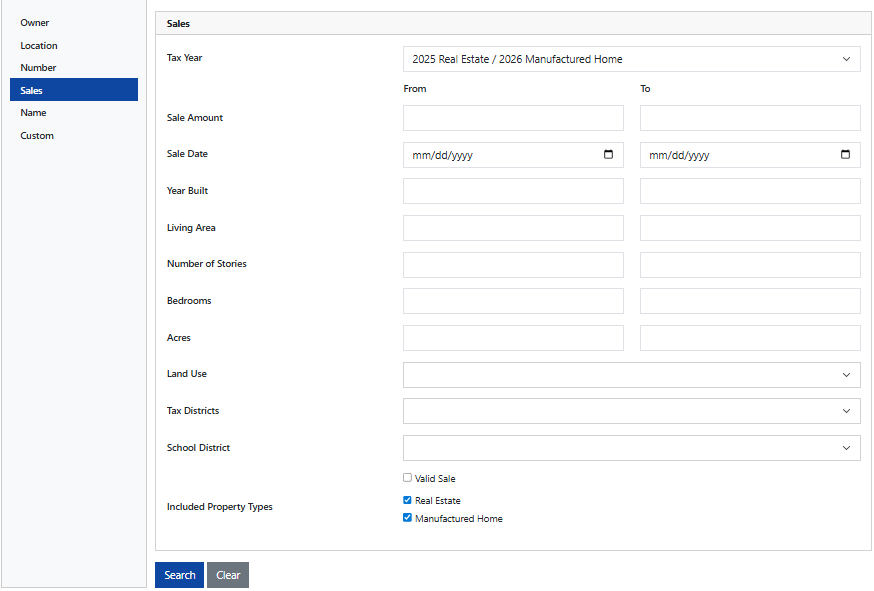Click the Year Built To field

[750, 191]
